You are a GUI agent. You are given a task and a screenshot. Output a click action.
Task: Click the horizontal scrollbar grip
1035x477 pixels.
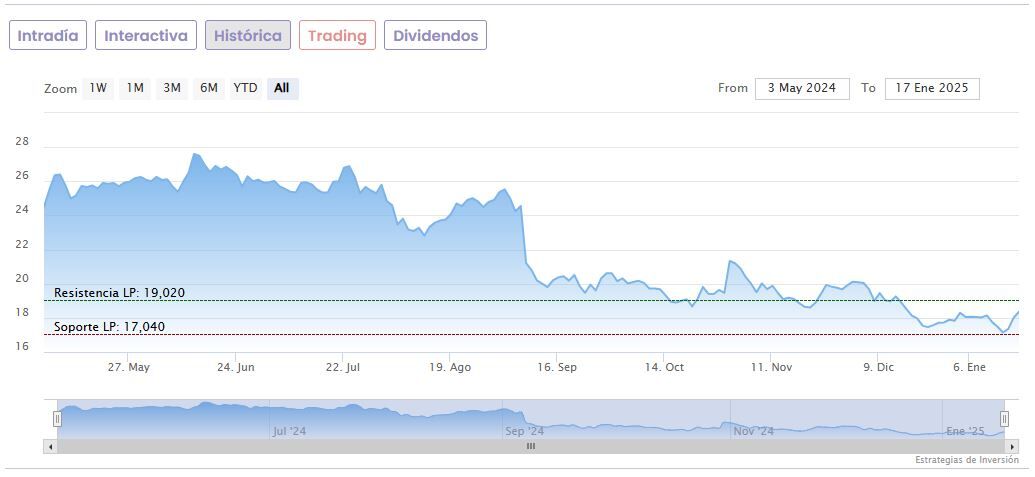[531, 446]
